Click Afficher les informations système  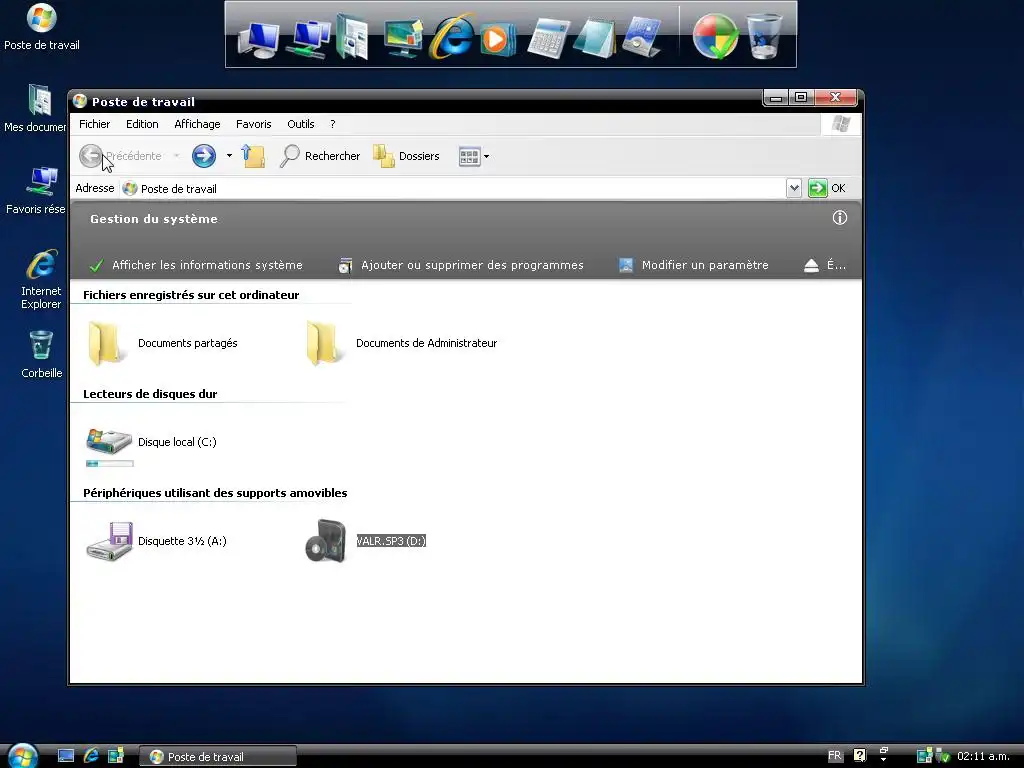(196, 265)
